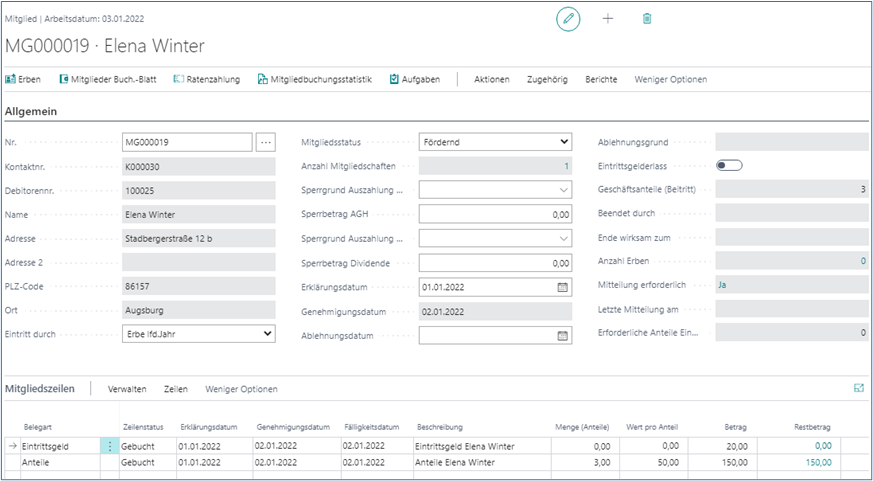The height and width of the screenshot is (481, 873).
Task: Click the Sperrbetrag AGH input field
Action: point(495,214)
